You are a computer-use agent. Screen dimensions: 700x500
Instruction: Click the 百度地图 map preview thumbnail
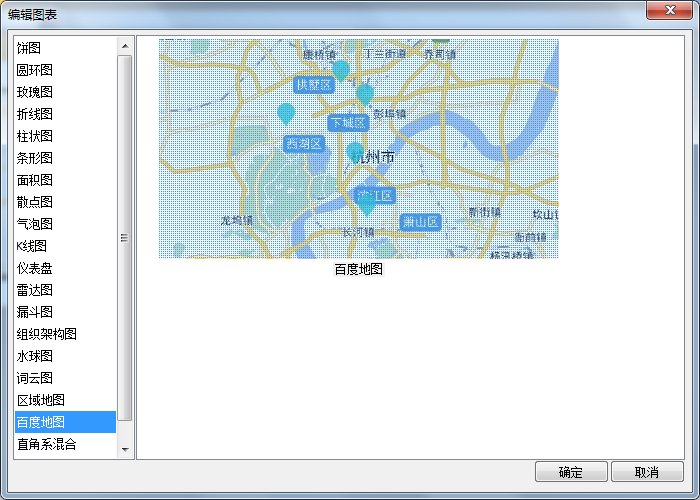358,149
